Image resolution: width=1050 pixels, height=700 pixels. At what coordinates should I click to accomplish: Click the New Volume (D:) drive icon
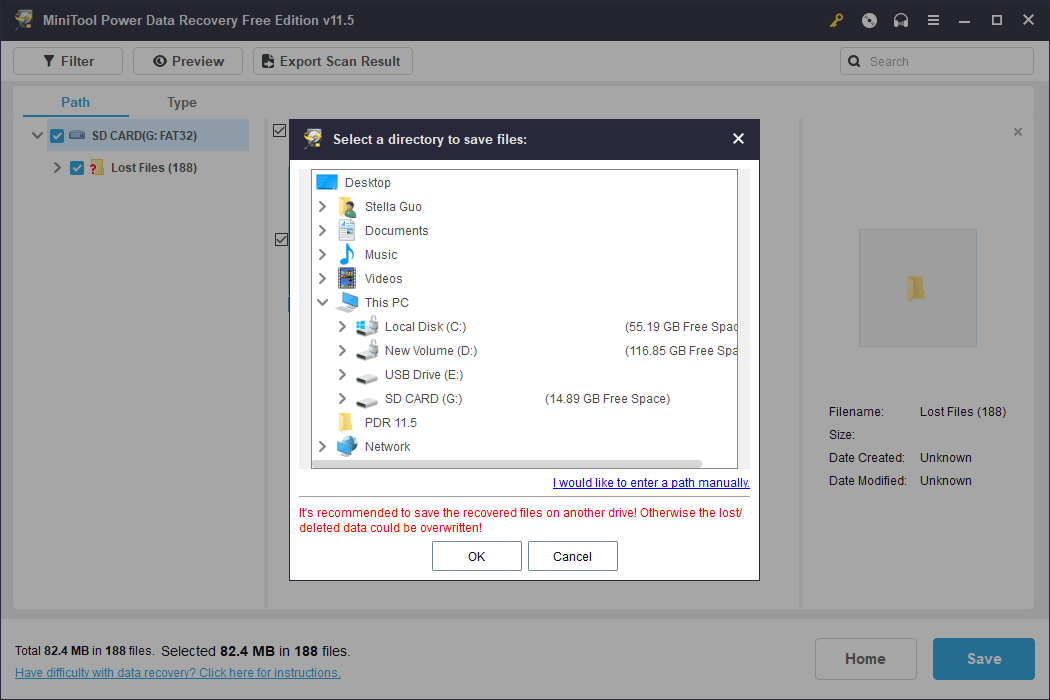pyautogui.click(x=367, y=350)
